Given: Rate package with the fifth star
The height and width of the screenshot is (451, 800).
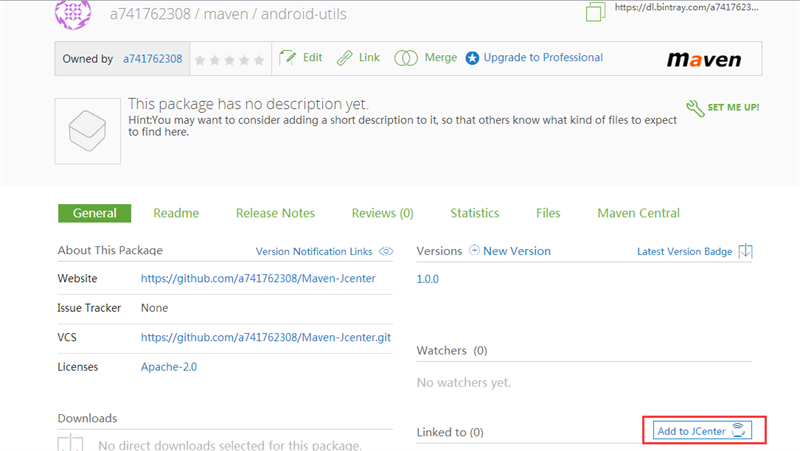Looking at the screenshot, I should coord(259,60).
